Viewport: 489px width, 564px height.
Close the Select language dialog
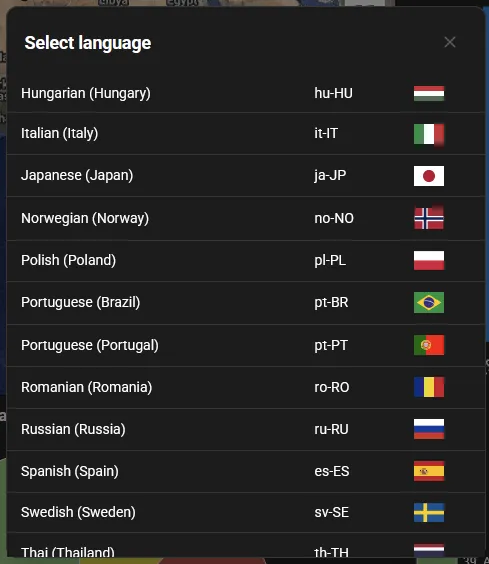[450, 42]
